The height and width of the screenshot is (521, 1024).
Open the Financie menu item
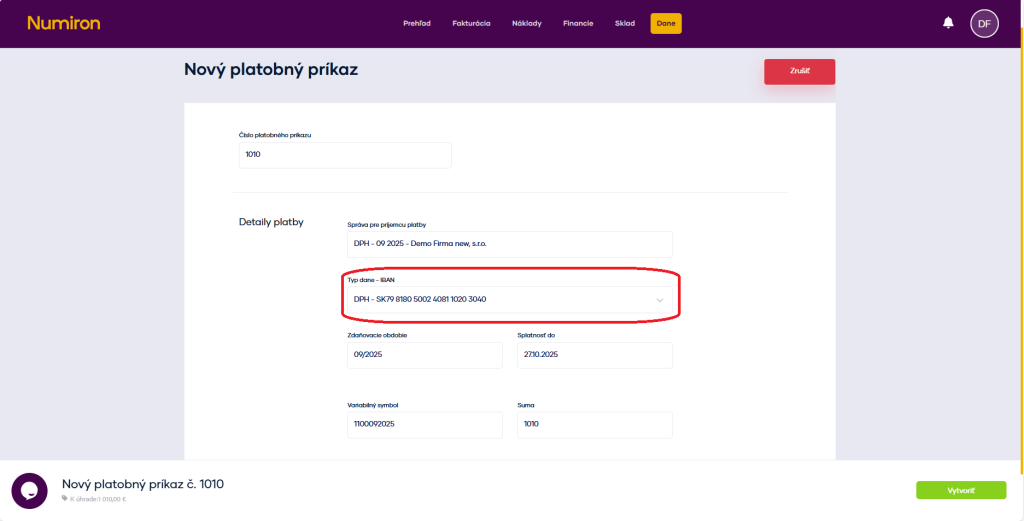[x=578, y=23]
